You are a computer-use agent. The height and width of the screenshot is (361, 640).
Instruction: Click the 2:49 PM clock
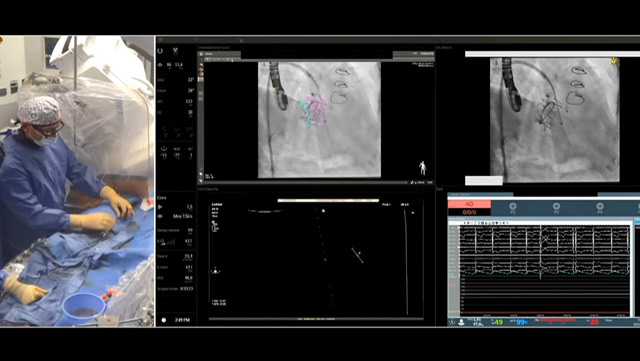point(182,320)
